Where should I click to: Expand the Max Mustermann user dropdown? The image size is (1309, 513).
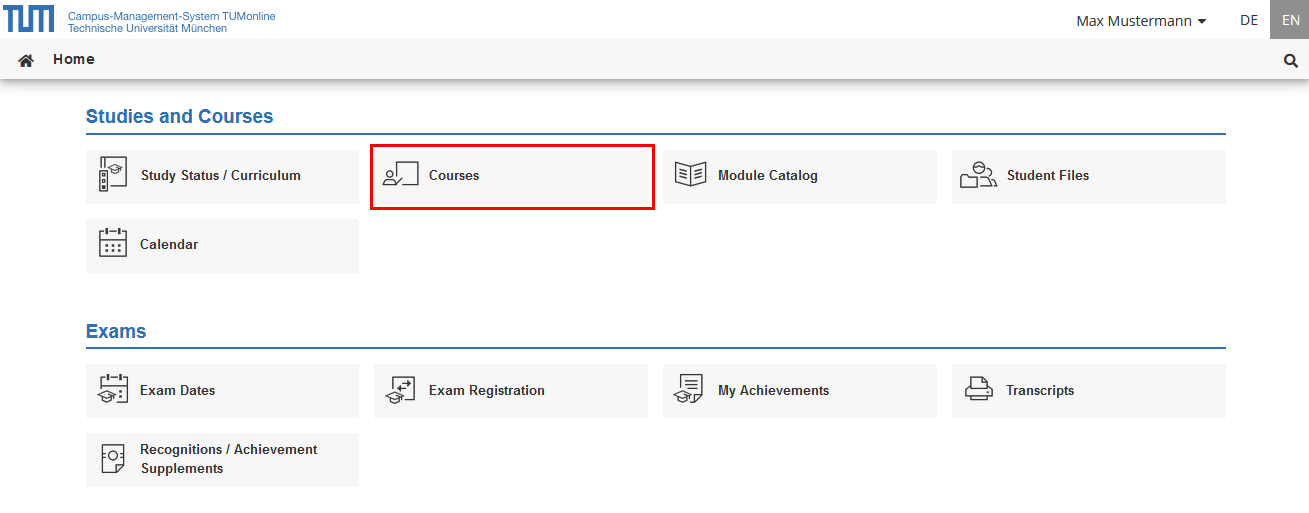1140,21
